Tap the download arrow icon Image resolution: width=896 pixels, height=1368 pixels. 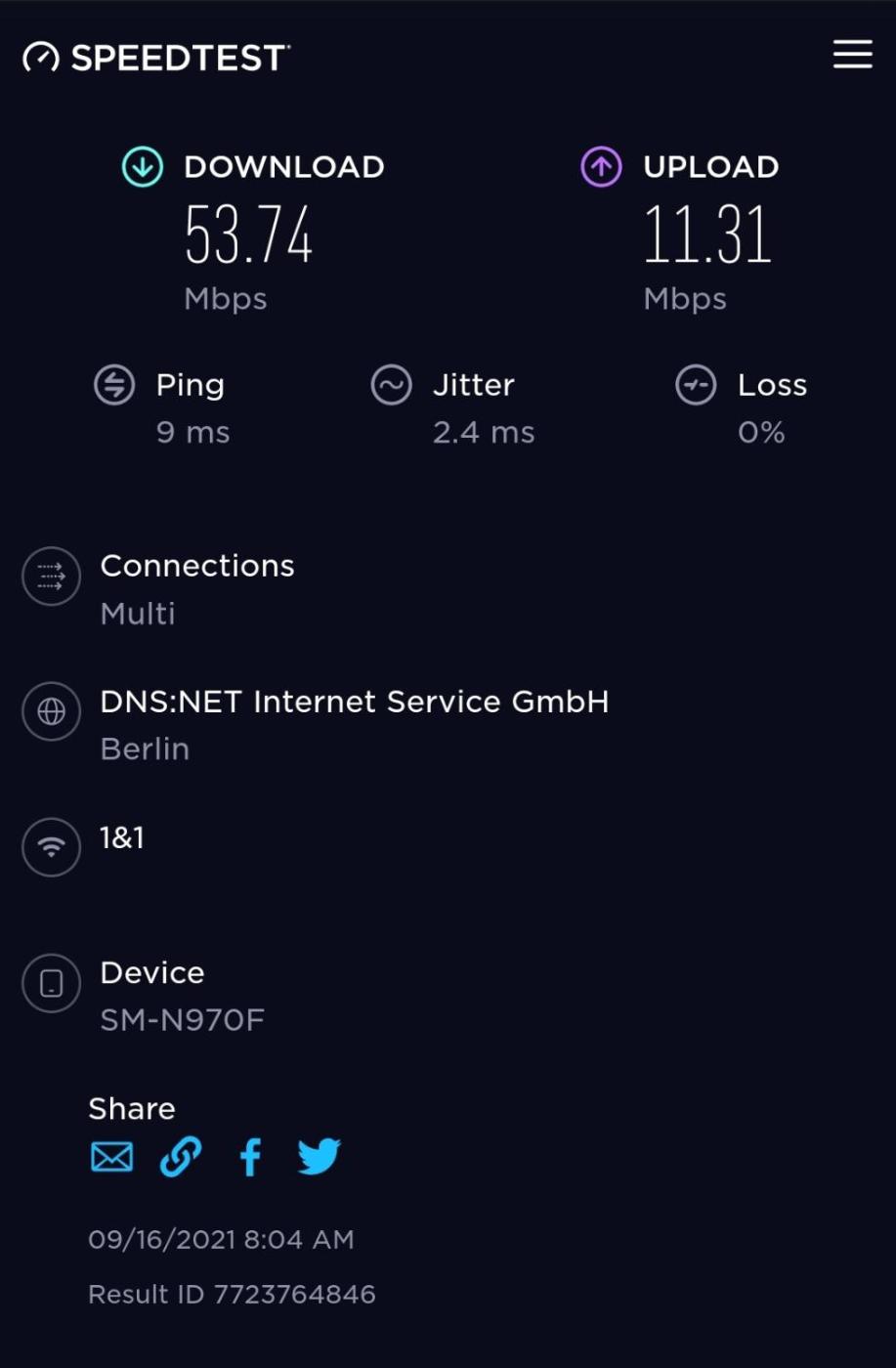pos(143,167)
